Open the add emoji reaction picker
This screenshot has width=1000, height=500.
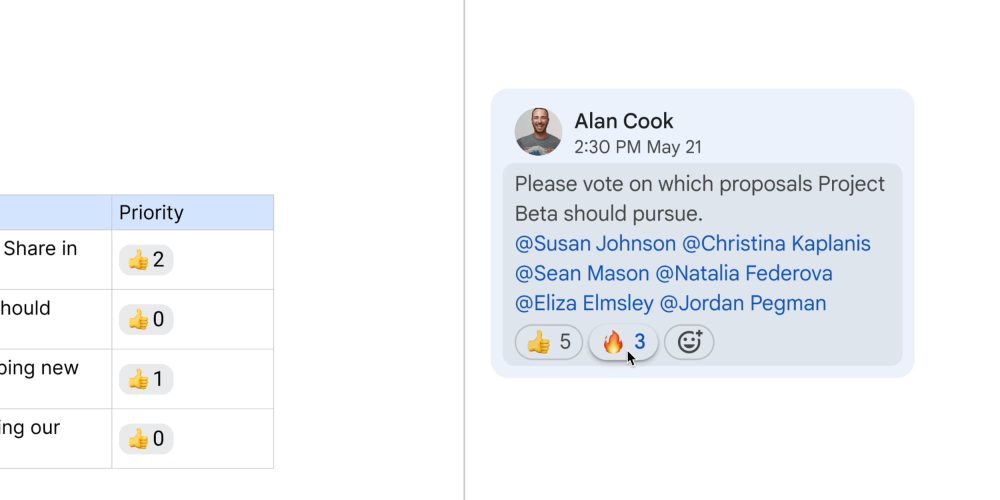(x=689, y=343)
